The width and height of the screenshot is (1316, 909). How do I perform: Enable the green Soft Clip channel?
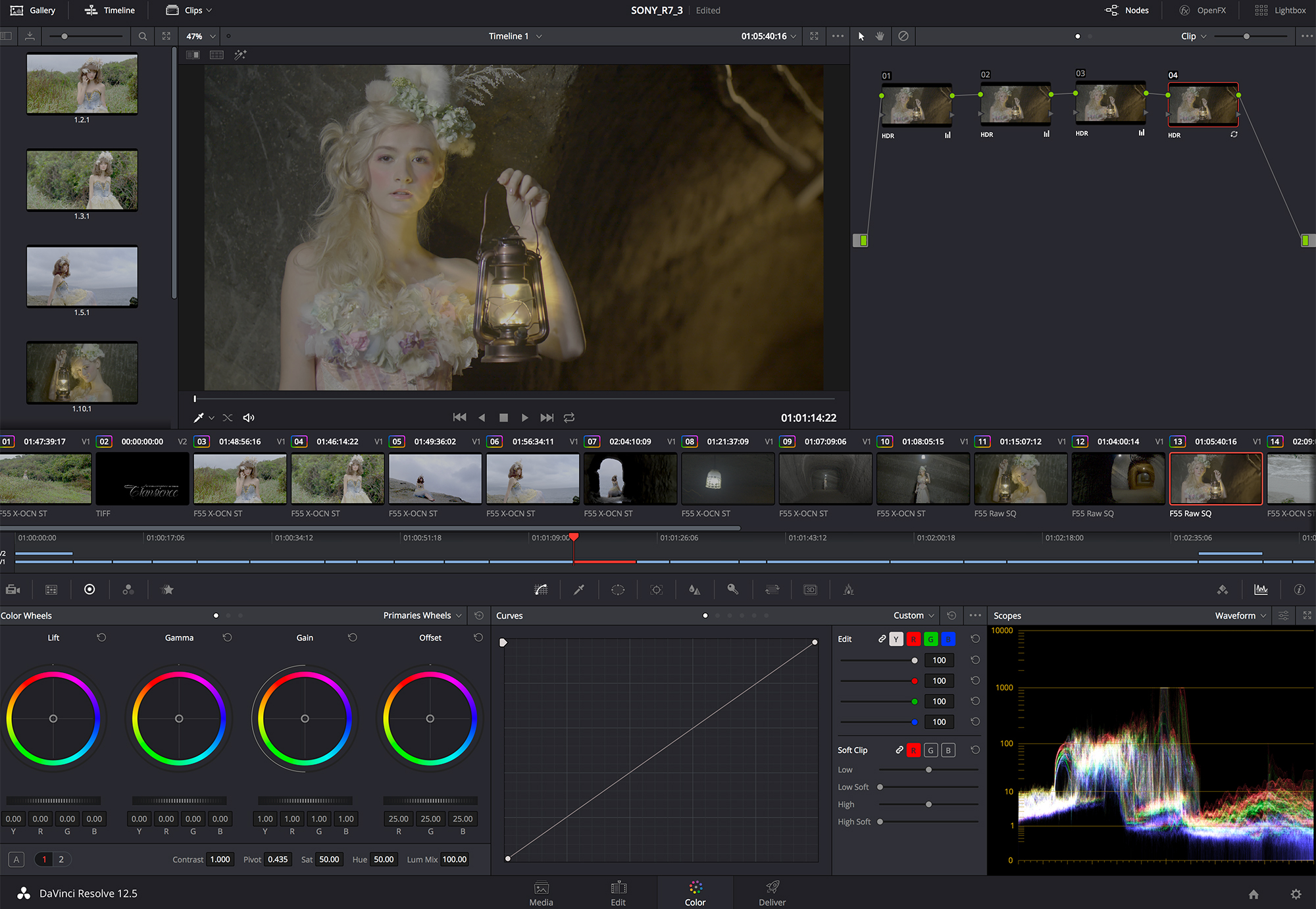click(930, 750)
